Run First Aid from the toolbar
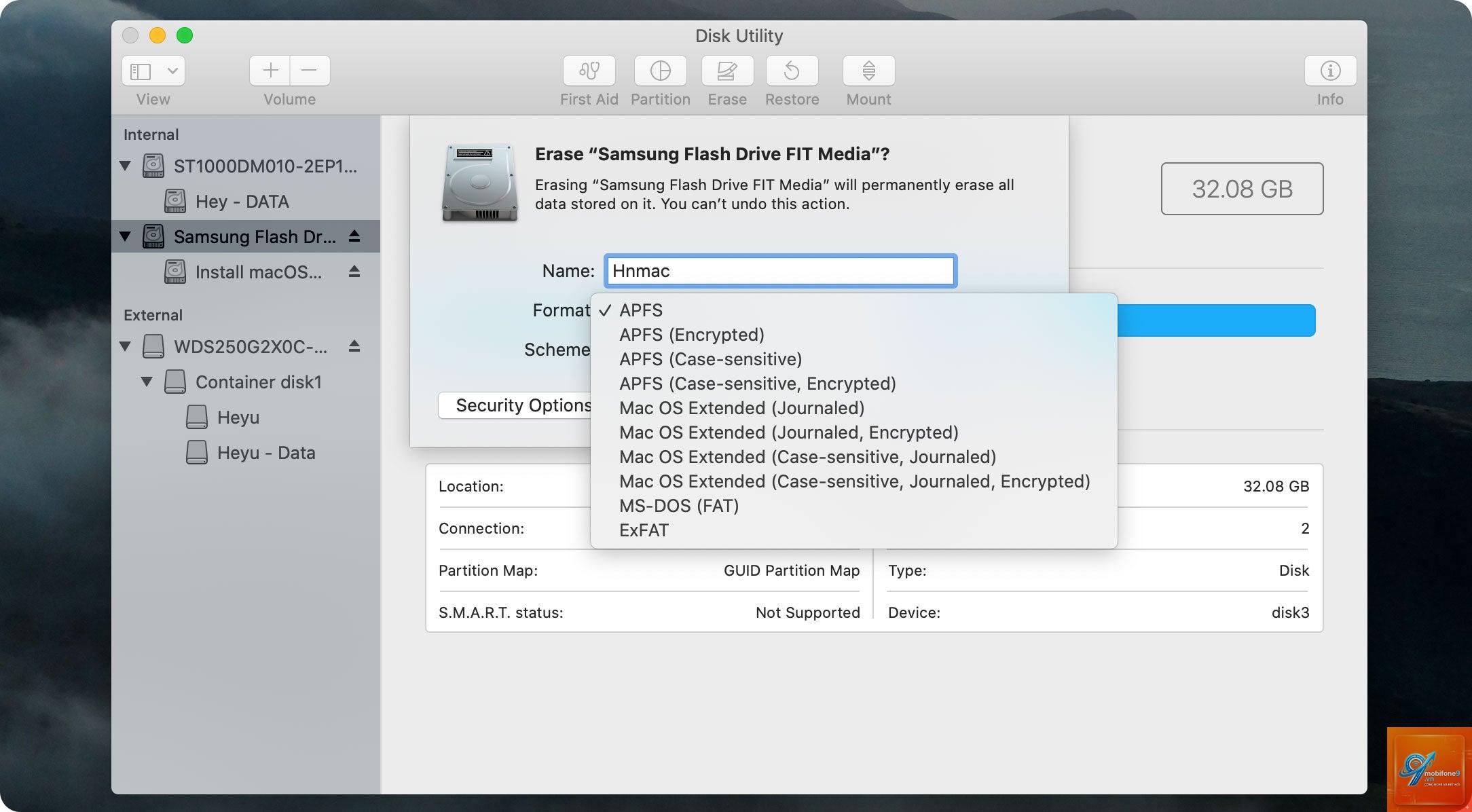This screenshot has height=812, width=1472. point(589,71)
